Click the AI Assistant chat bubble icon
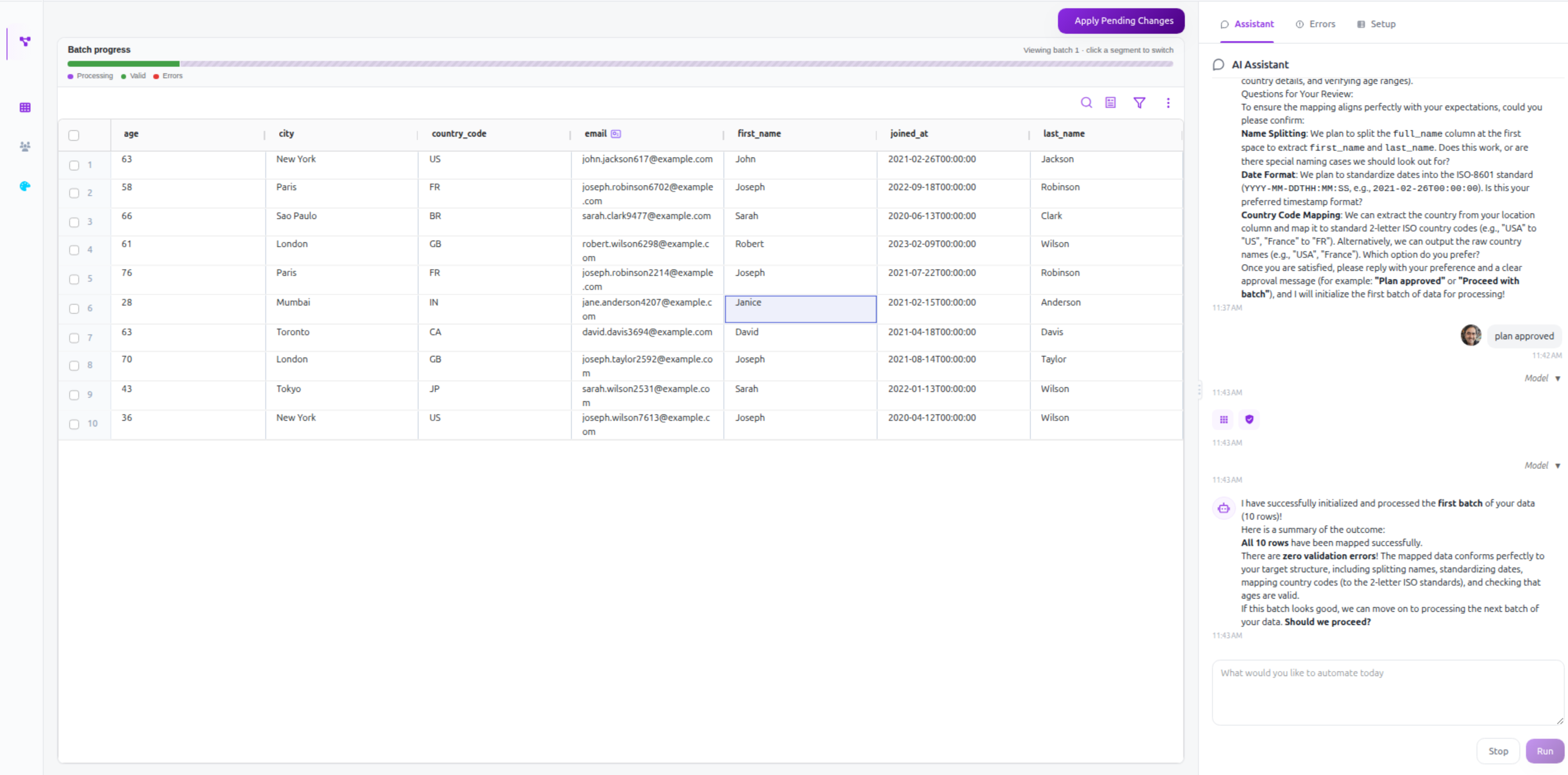This screenshot has width=1568, height=775. [1218, 65]
